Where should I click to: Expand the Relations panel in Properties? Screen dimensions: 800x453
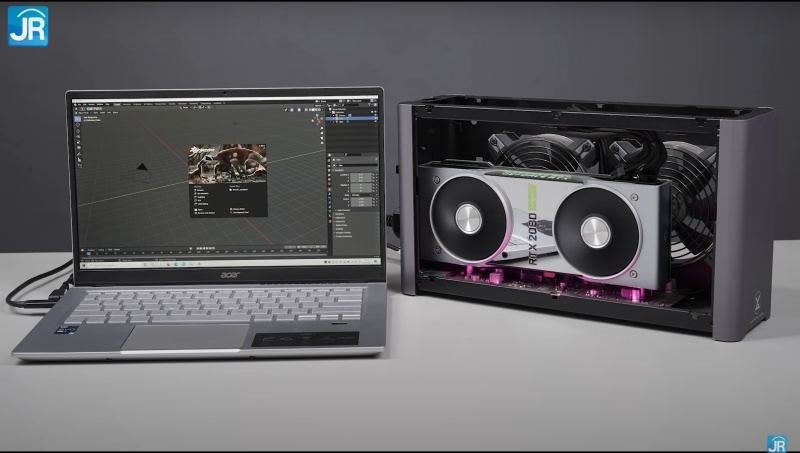coord(339,214)
